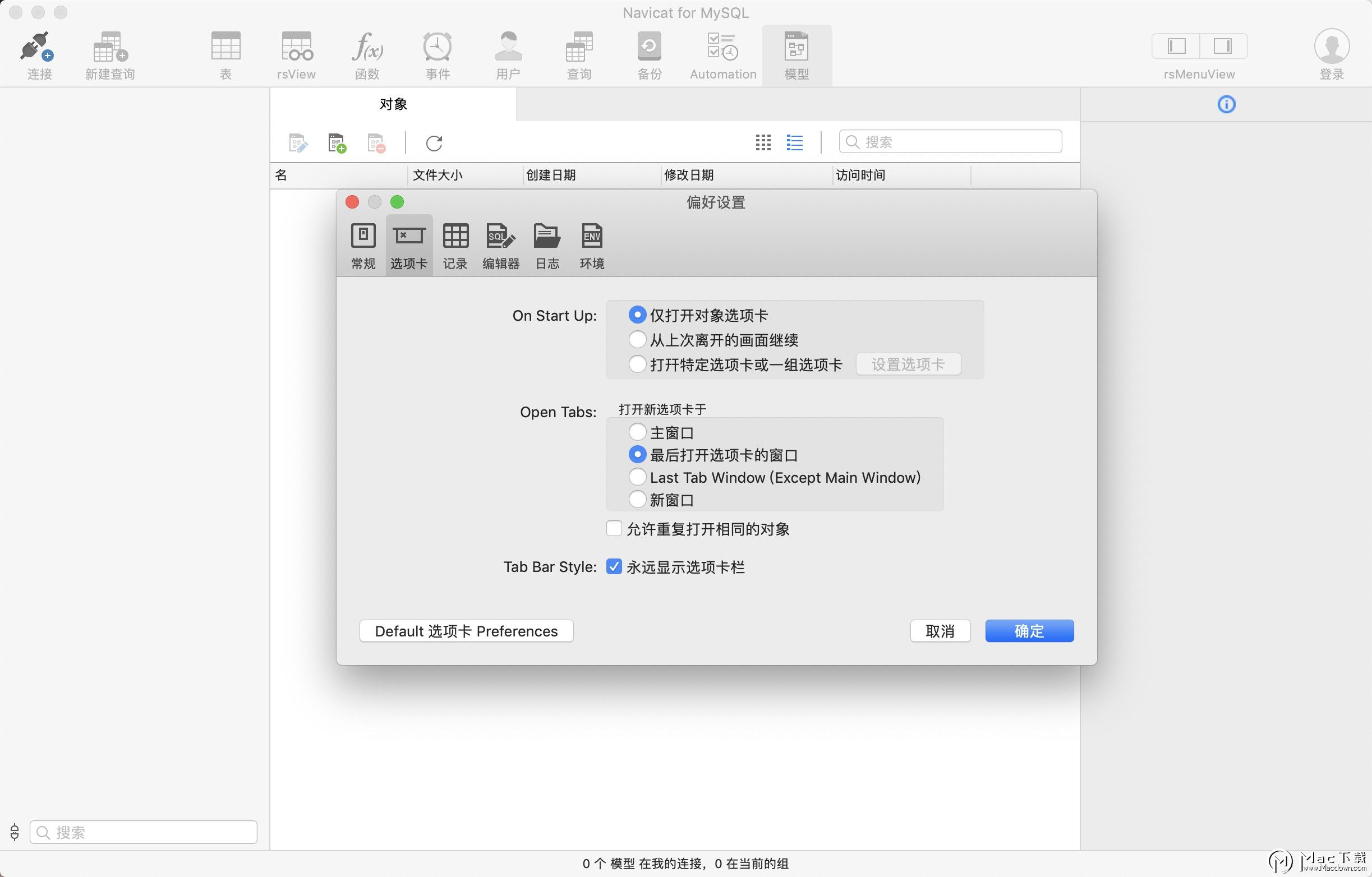Screen dimensions: 1372x877
Task: Hide the left sidebar pane via rsMenuView
Action: [1176, 46]
